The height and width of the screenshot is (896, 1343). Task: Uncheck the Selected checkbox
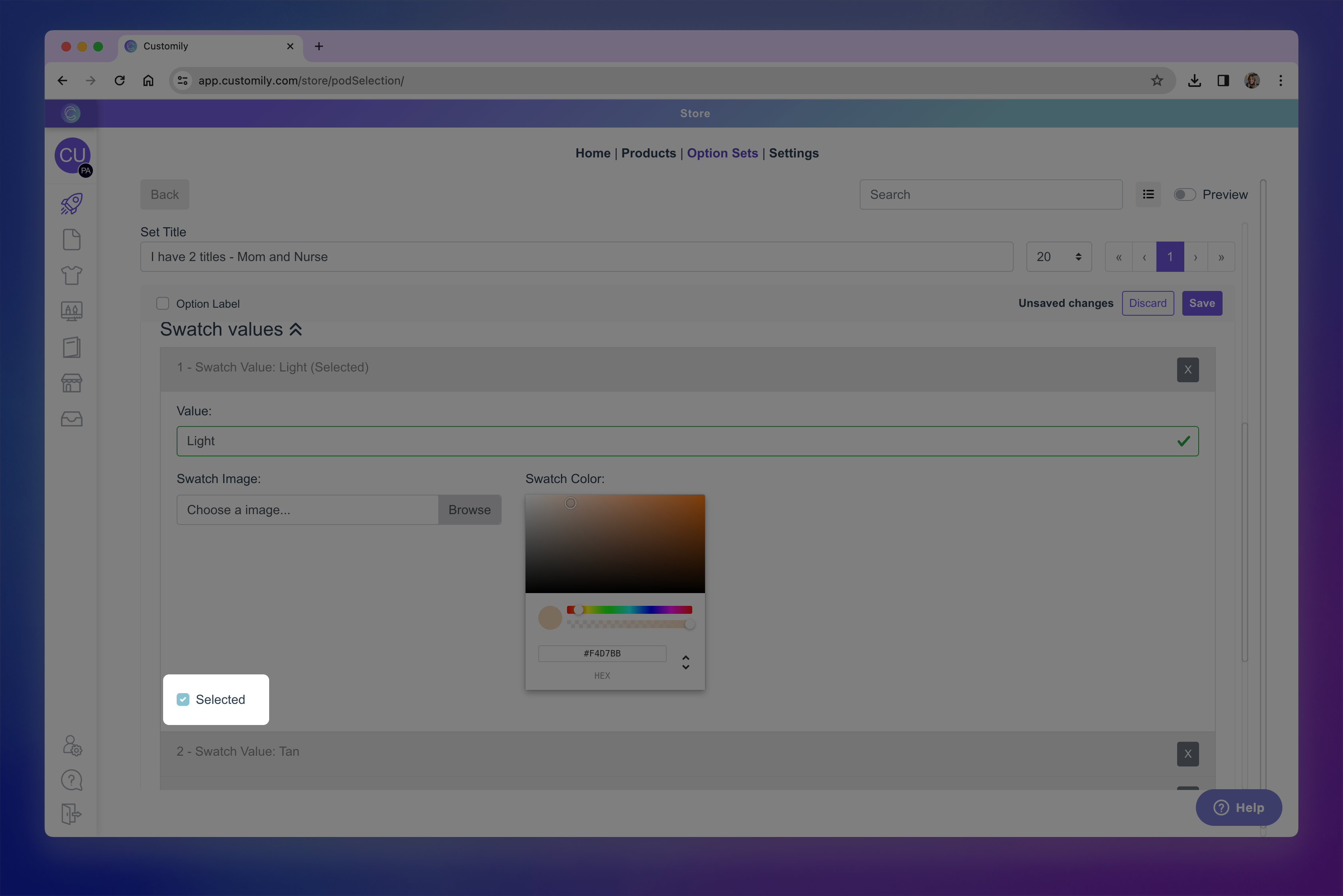(x=183, y=700)
